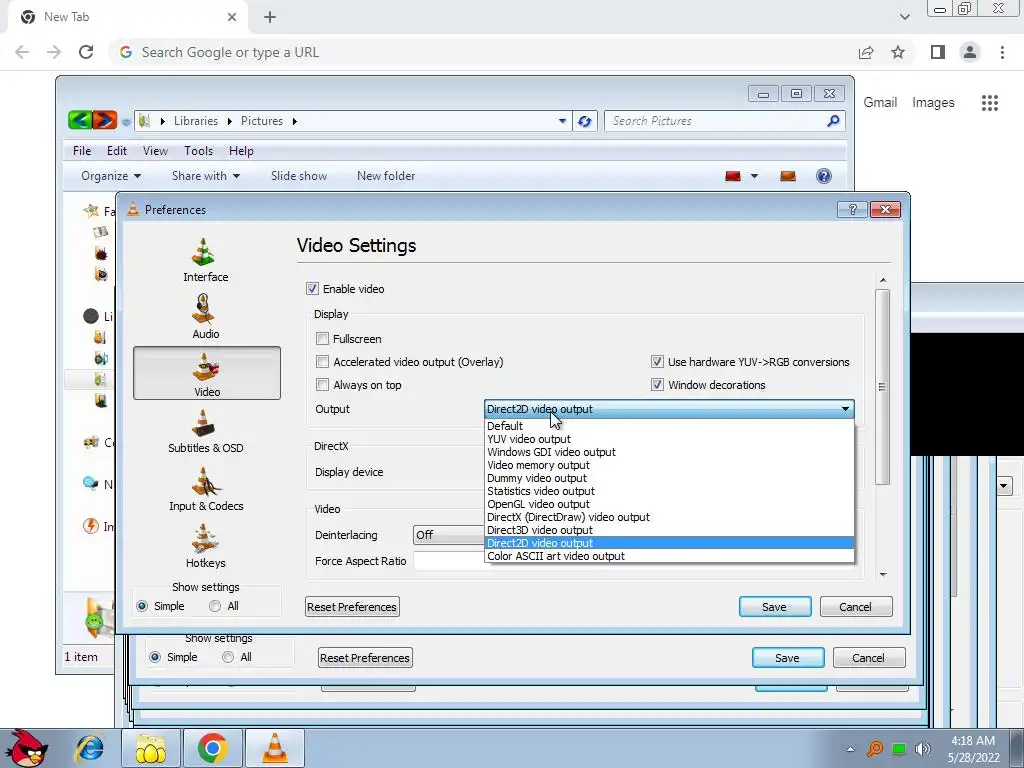Open the Subtitles & OSD category

(x=206, y=431)
